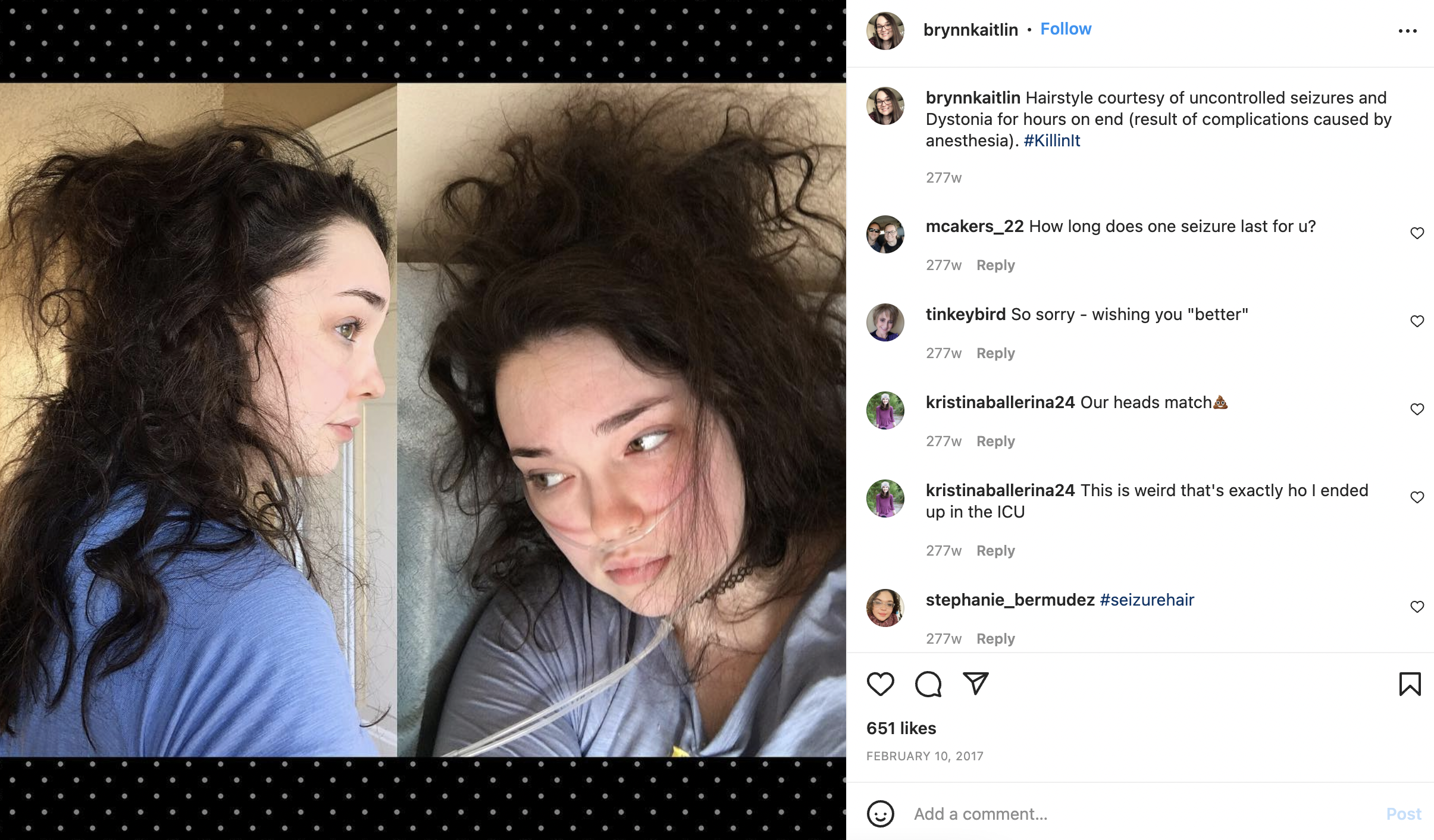The width and height of the screenshot is (1434, 840).
Task: Open the three-dot more options menu
Action: pyautogui.click(x=1407, y=31)
